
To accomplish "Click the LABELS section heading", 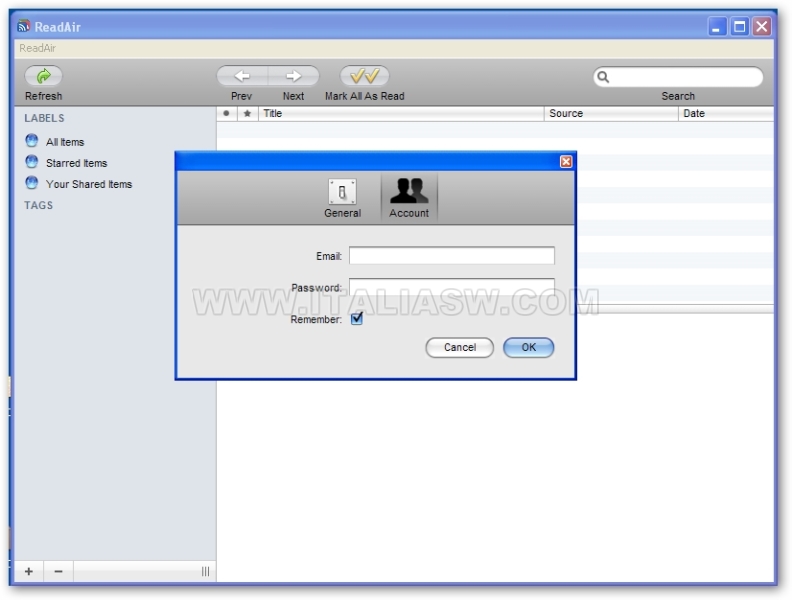I will point(44,118).
